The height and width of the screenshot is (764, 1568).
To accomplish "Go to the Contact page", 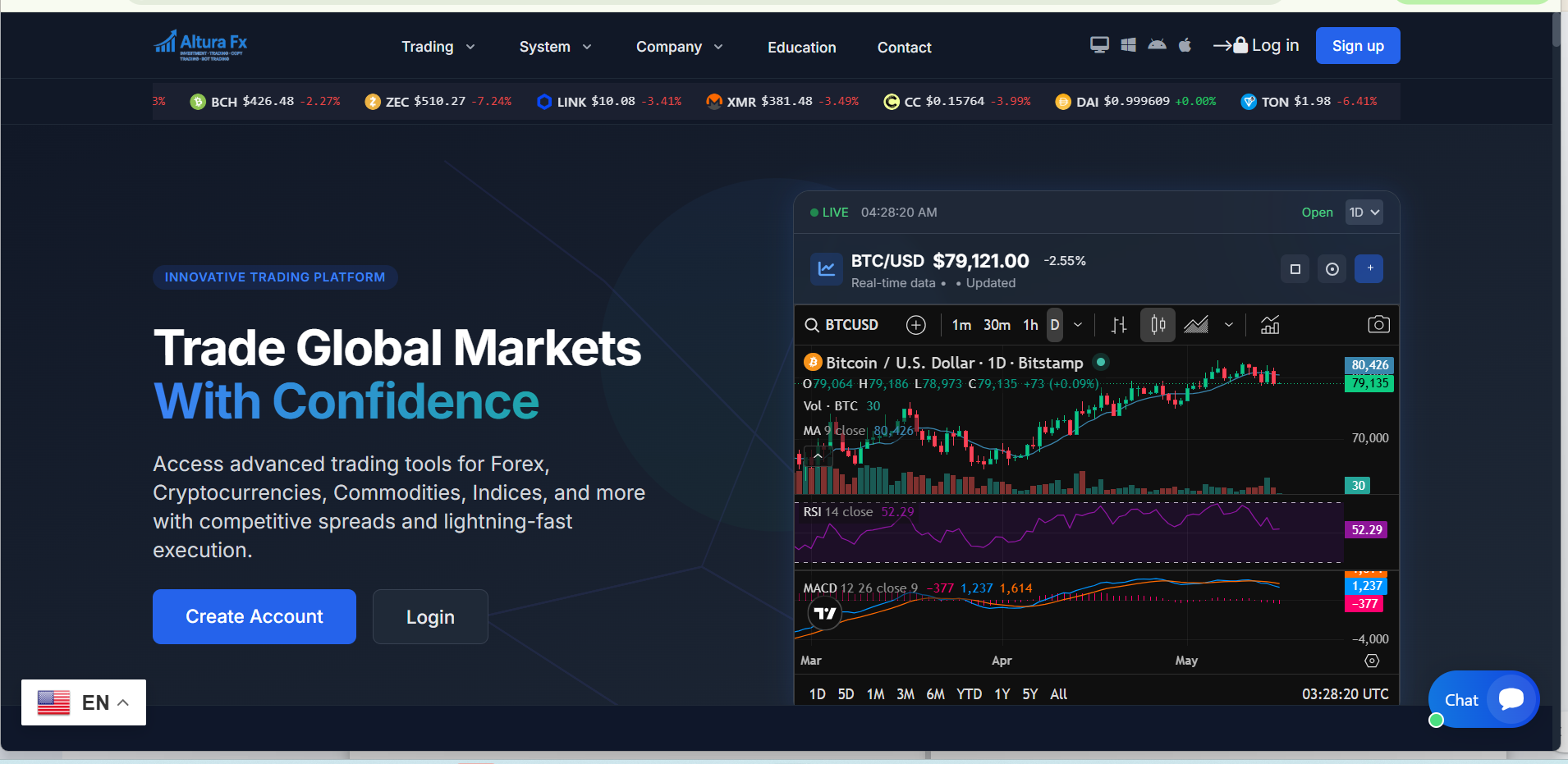I will click(x=905, y=48).
